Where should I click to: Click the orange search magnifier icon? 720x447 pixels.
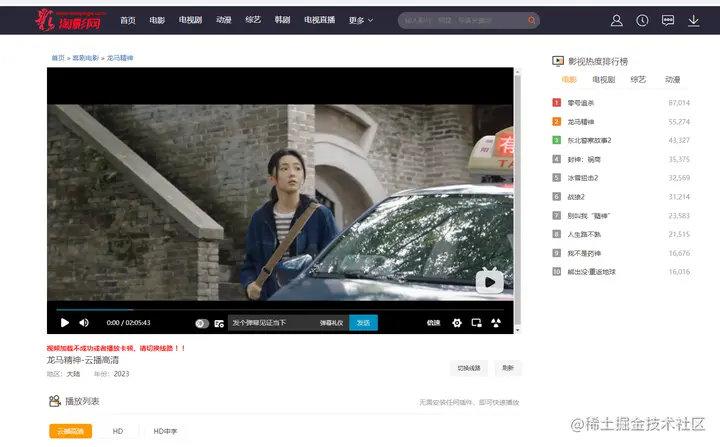(x=531, y=20)
